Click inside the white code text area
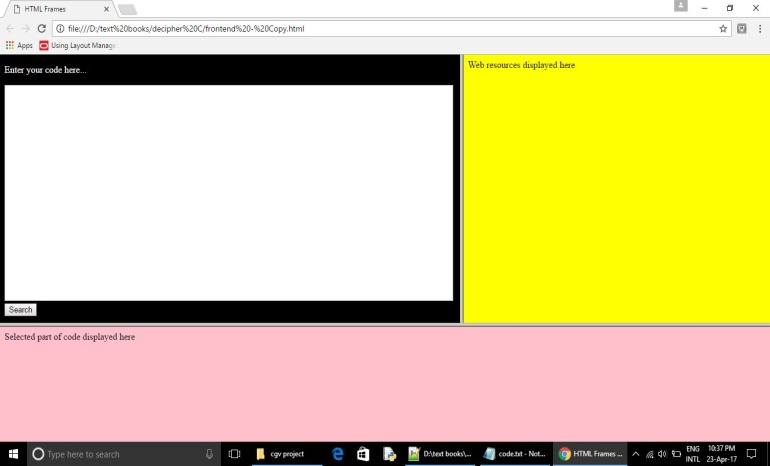770x466 pixels. coord(228,192)
